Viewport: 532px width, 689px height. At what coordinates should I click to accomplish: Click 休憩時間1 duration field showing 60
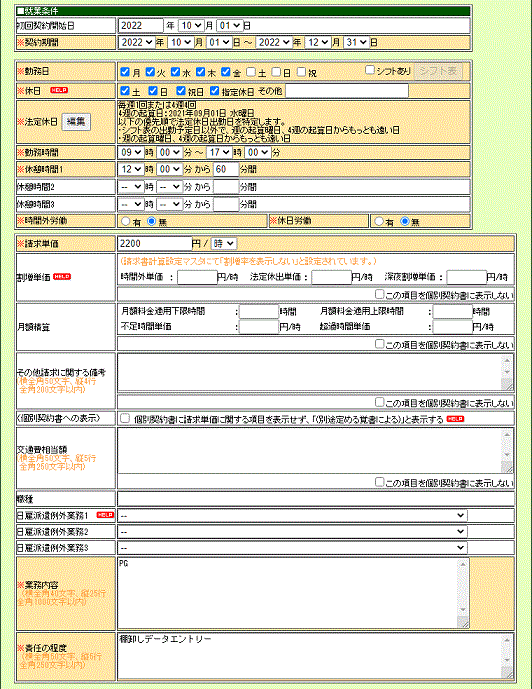click(x=226, y=169)
